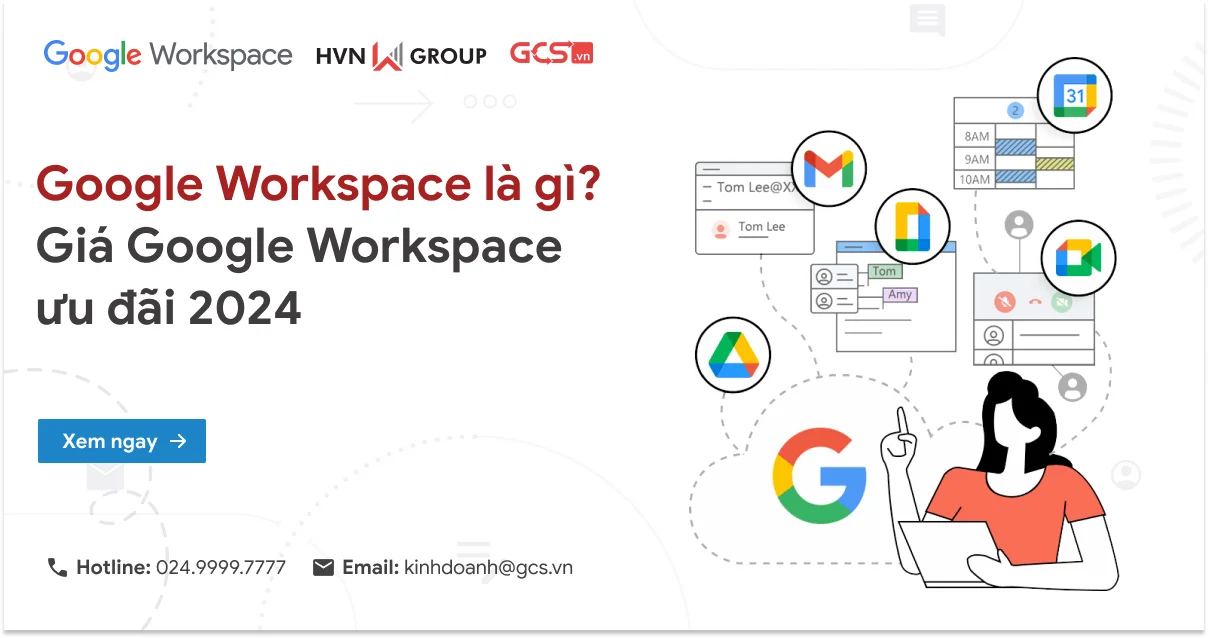Click the green camera icon in call window

click(x=1062, y=301)
